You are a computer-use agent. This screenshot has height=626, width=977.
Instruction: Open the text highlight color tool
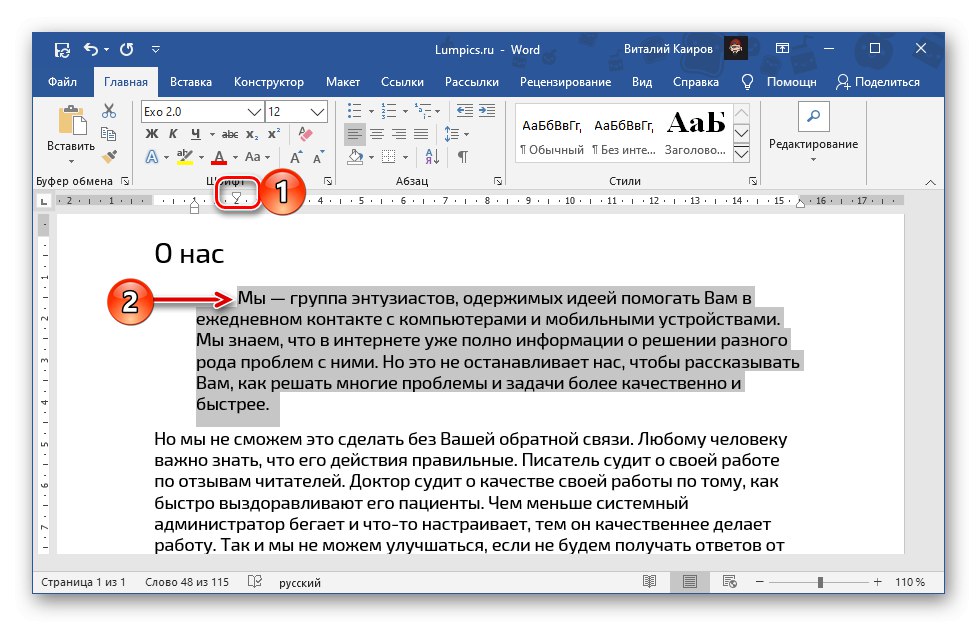184,157
